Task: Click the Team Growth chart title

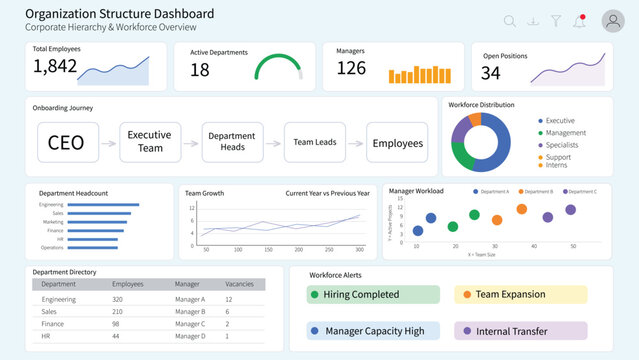Action: pos(205,193)
